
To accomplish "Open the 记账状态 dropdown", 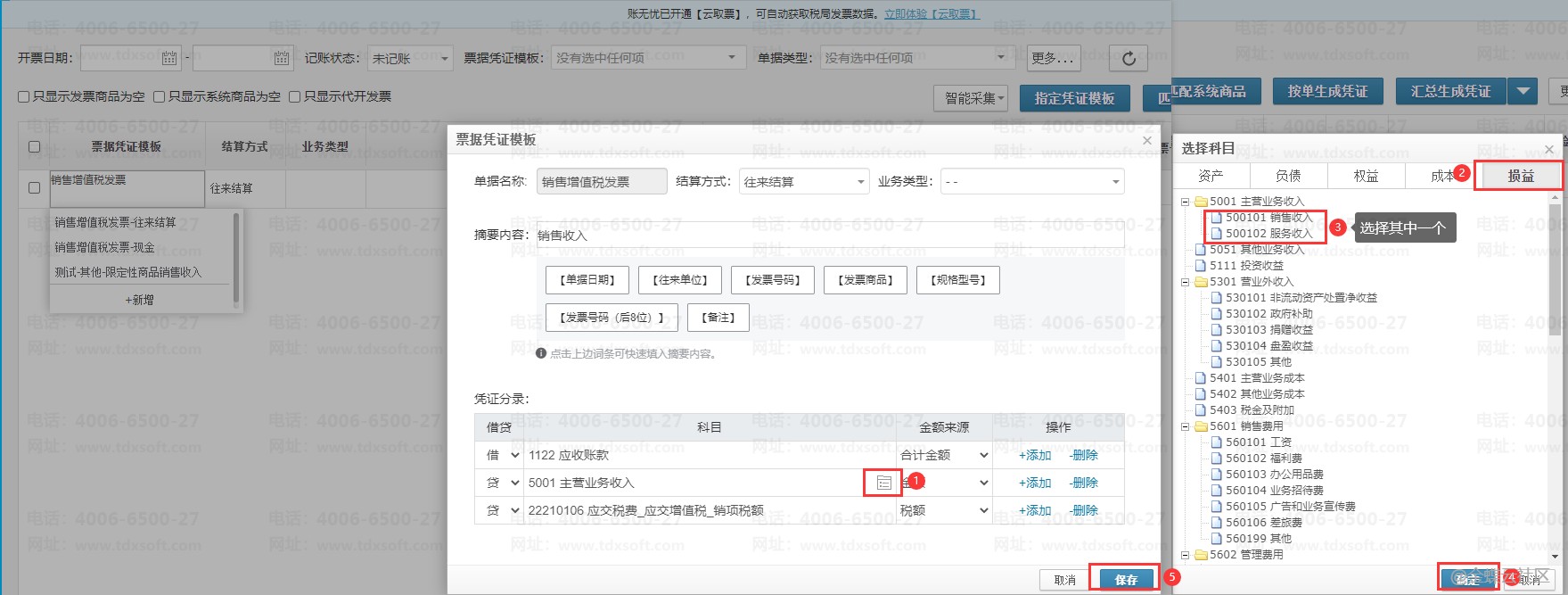I will [411, 58].
